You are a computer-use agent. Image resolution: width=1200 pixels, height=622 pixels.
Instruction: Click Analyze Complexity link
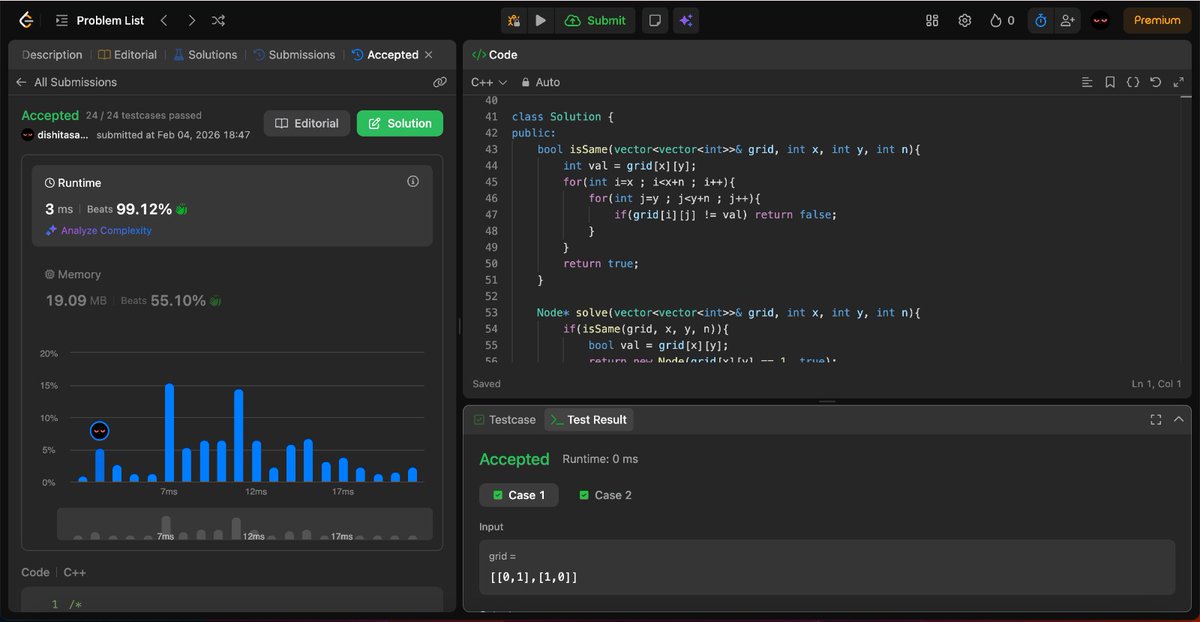click(98, 230)
